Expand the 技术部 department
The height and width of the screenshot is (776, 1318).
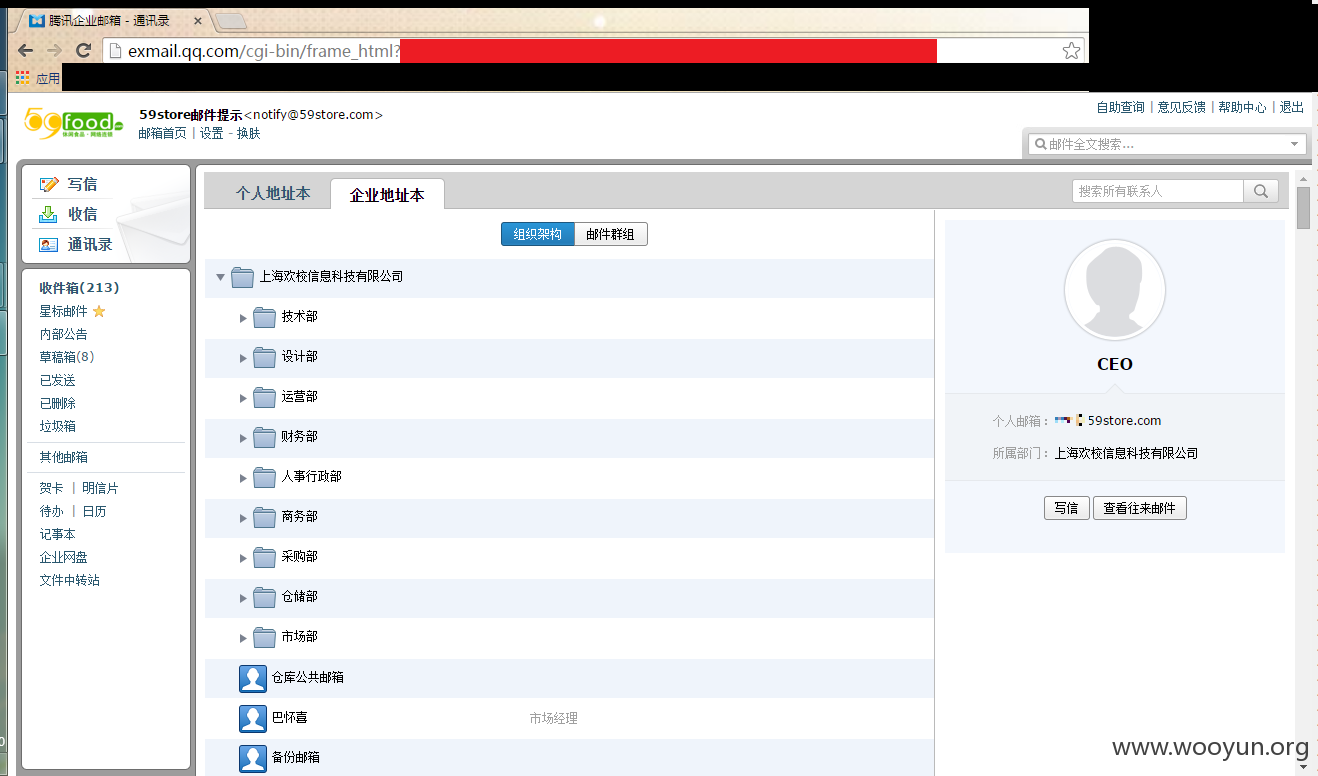point(243,318)
